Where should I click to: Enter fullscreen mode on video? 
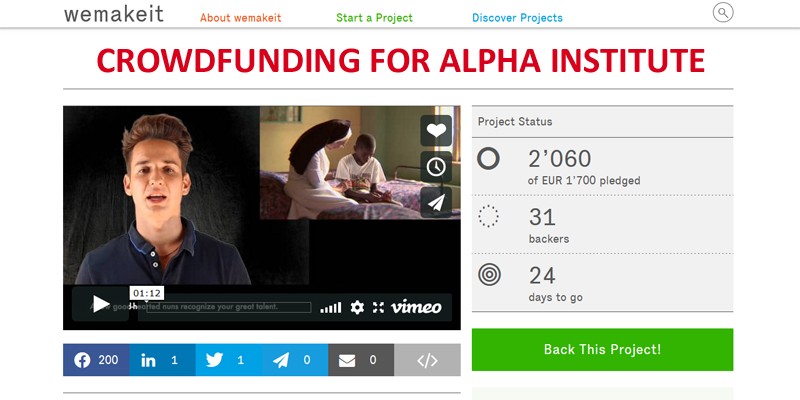pyautogui.click(x=378, y=307)
